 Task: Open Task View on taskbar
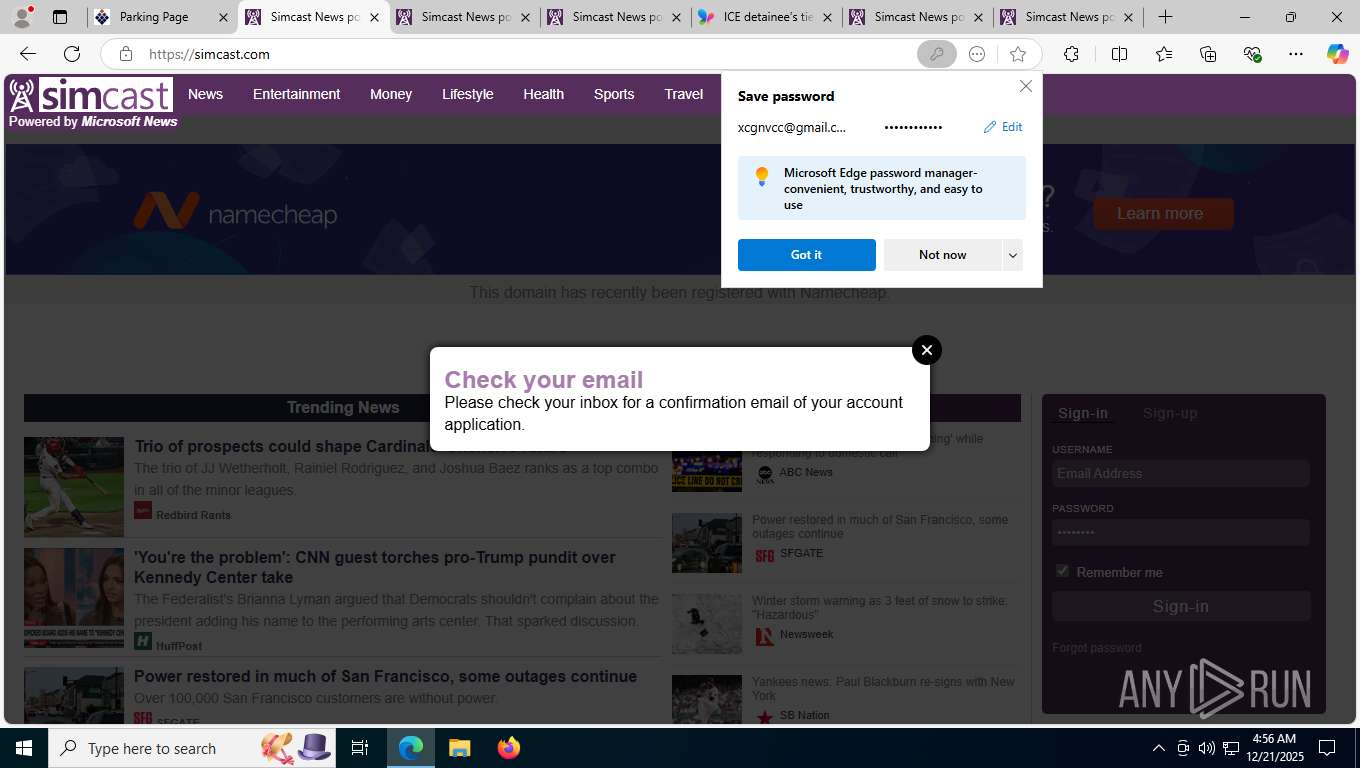(x=360, y=748)
